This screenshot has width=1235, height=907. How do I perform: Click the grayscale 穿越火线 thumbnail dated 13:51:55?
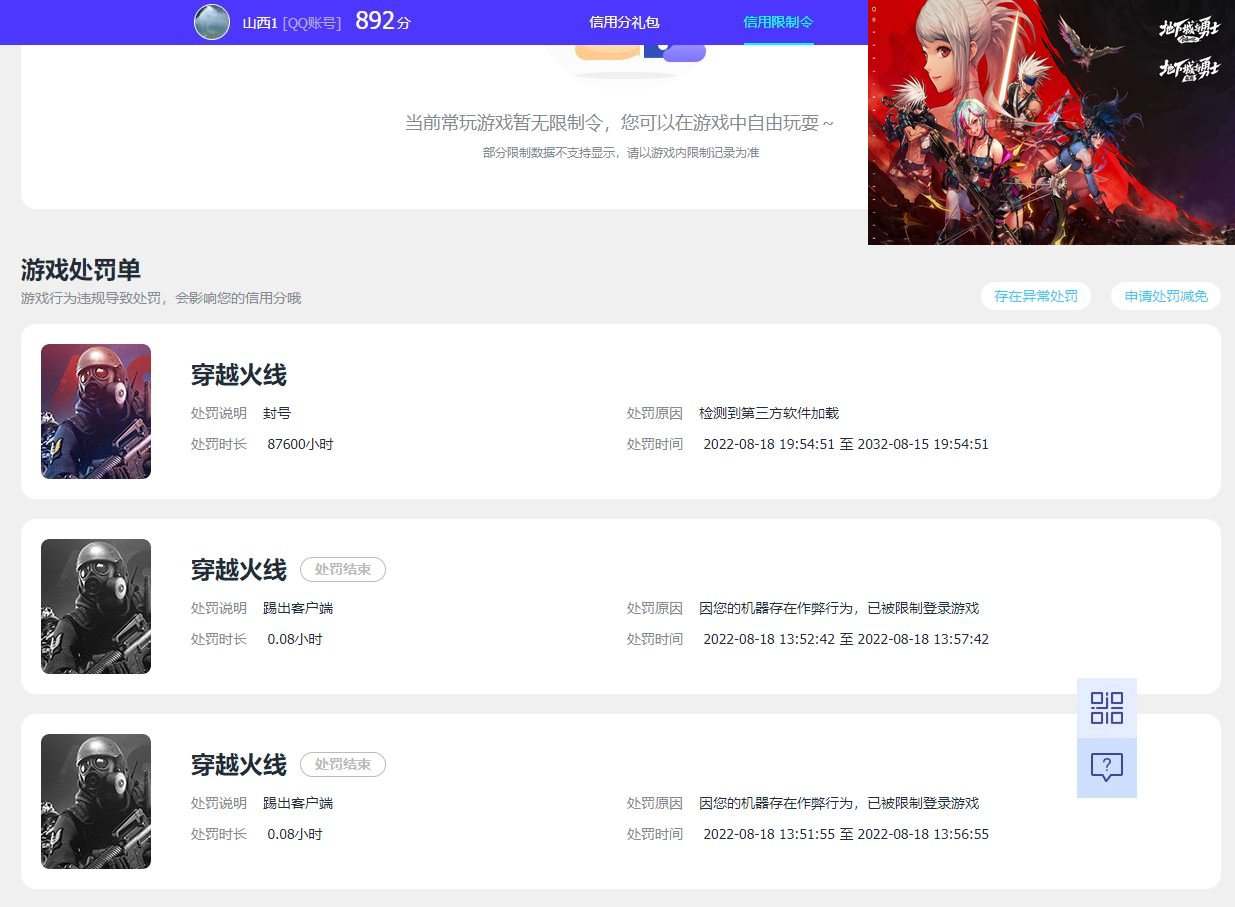point(96,801)
